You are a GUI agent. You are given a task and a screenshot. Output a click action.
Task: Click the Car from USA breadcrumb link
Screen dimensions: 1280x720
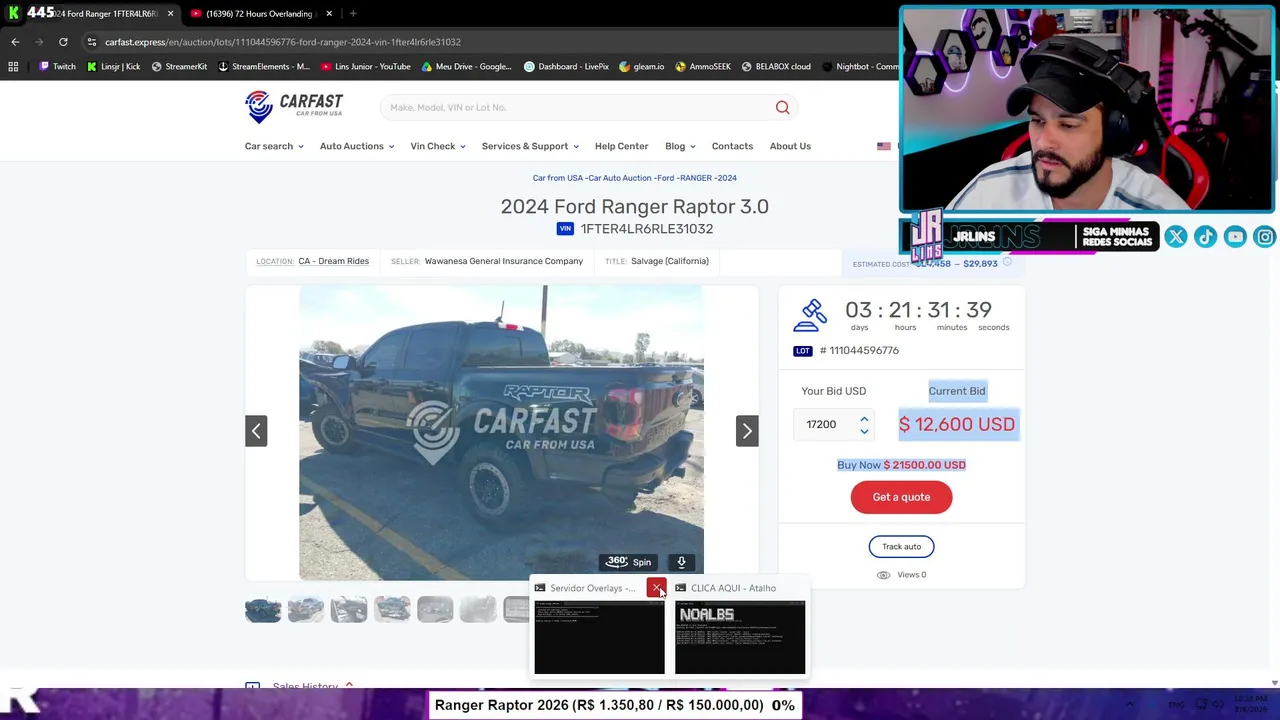point(558,178)
